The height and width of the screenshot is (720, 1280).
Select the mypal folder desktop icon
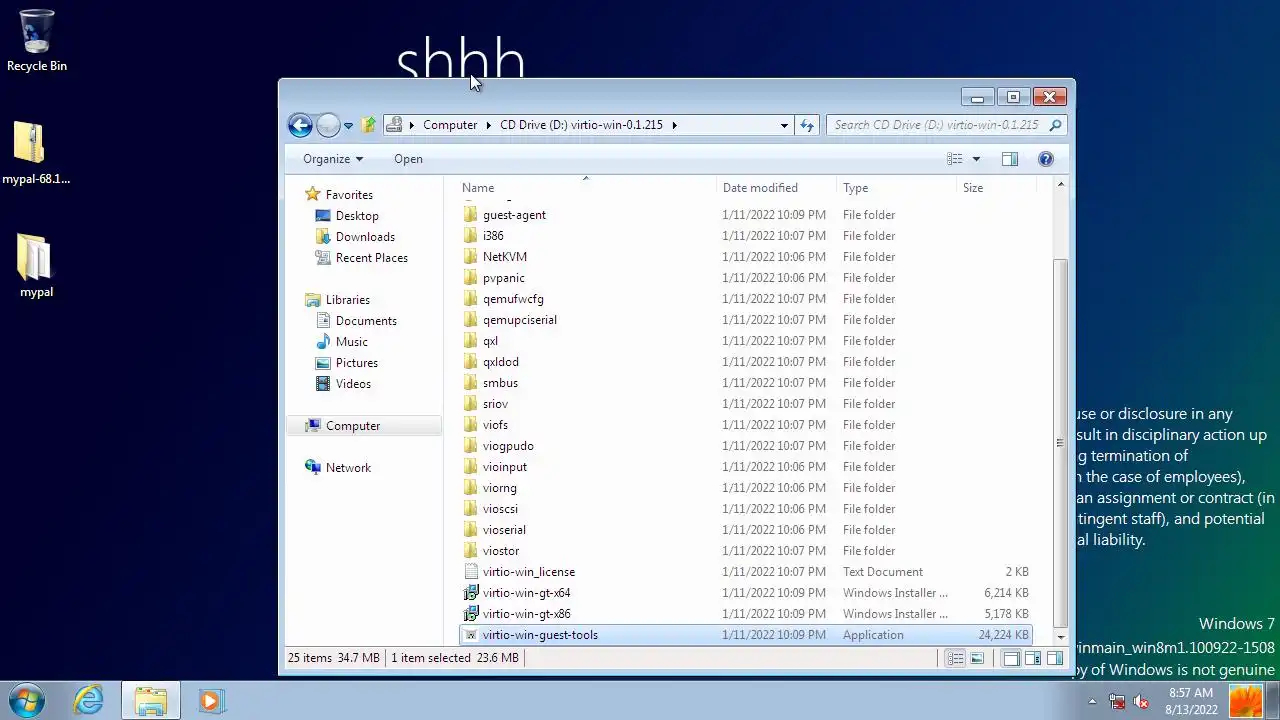36,267
